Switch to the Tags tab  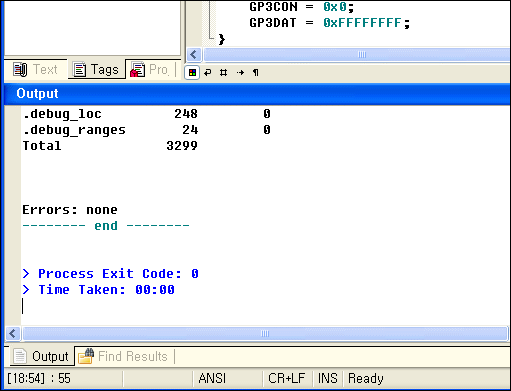pyautogui.click(x=97, y=69)
